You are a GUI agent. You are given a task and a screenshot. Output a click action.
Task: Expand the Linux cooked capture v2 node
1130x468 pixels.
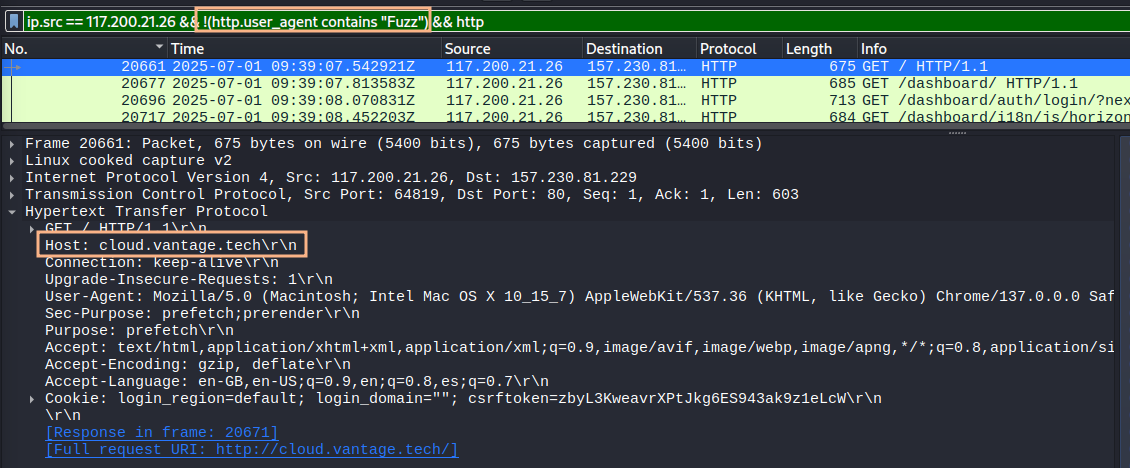coord(14,160)
